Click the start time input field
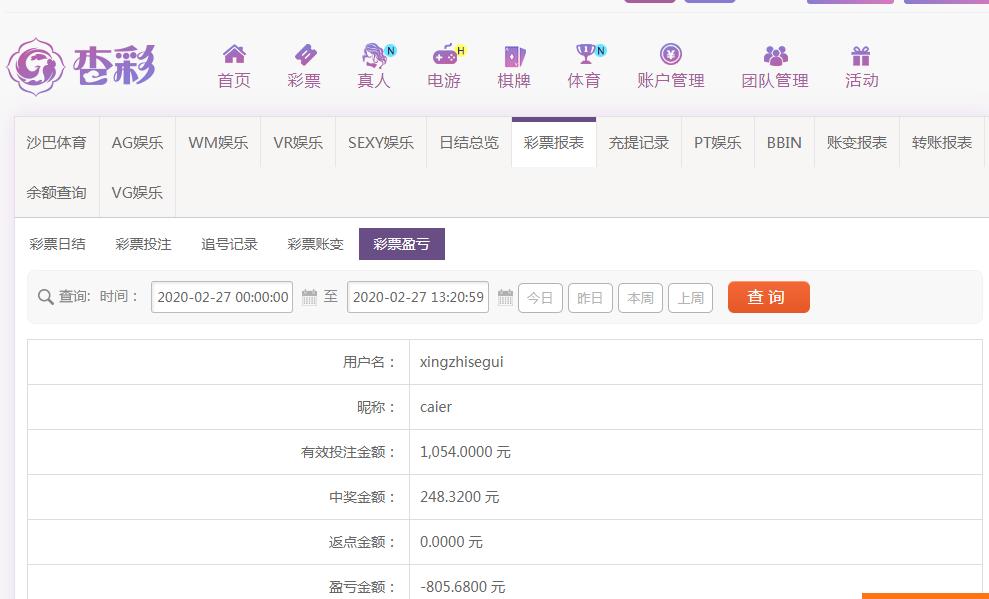 [222, 297]
